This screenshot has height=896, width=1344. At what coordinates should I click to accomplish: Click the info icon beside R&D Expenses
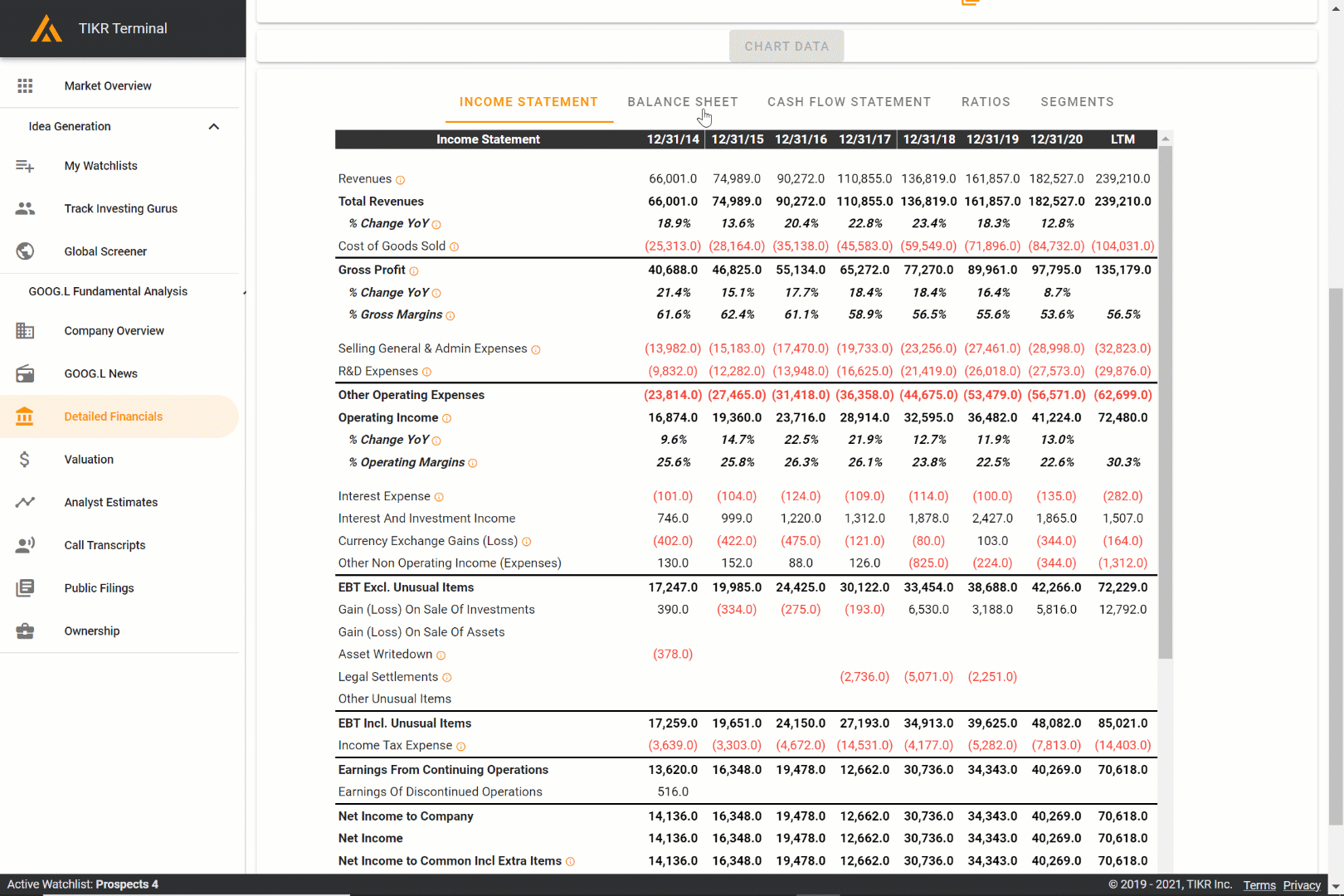click(426, 373)
